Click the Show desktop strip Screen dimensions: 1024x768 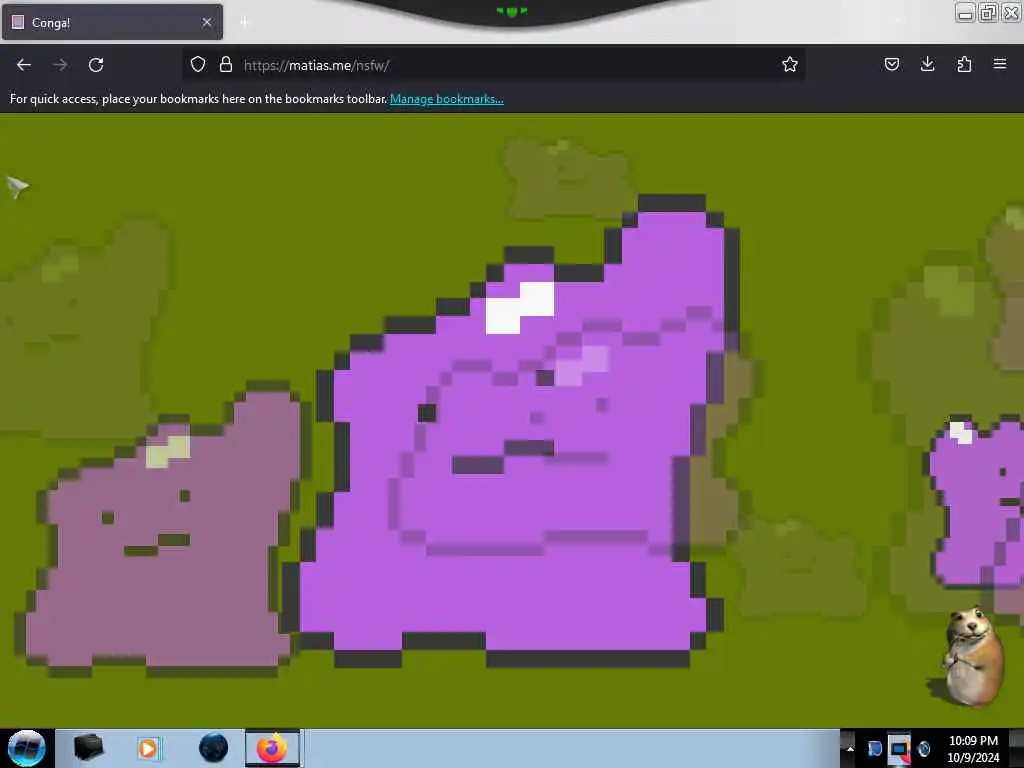click(1017, 748)
